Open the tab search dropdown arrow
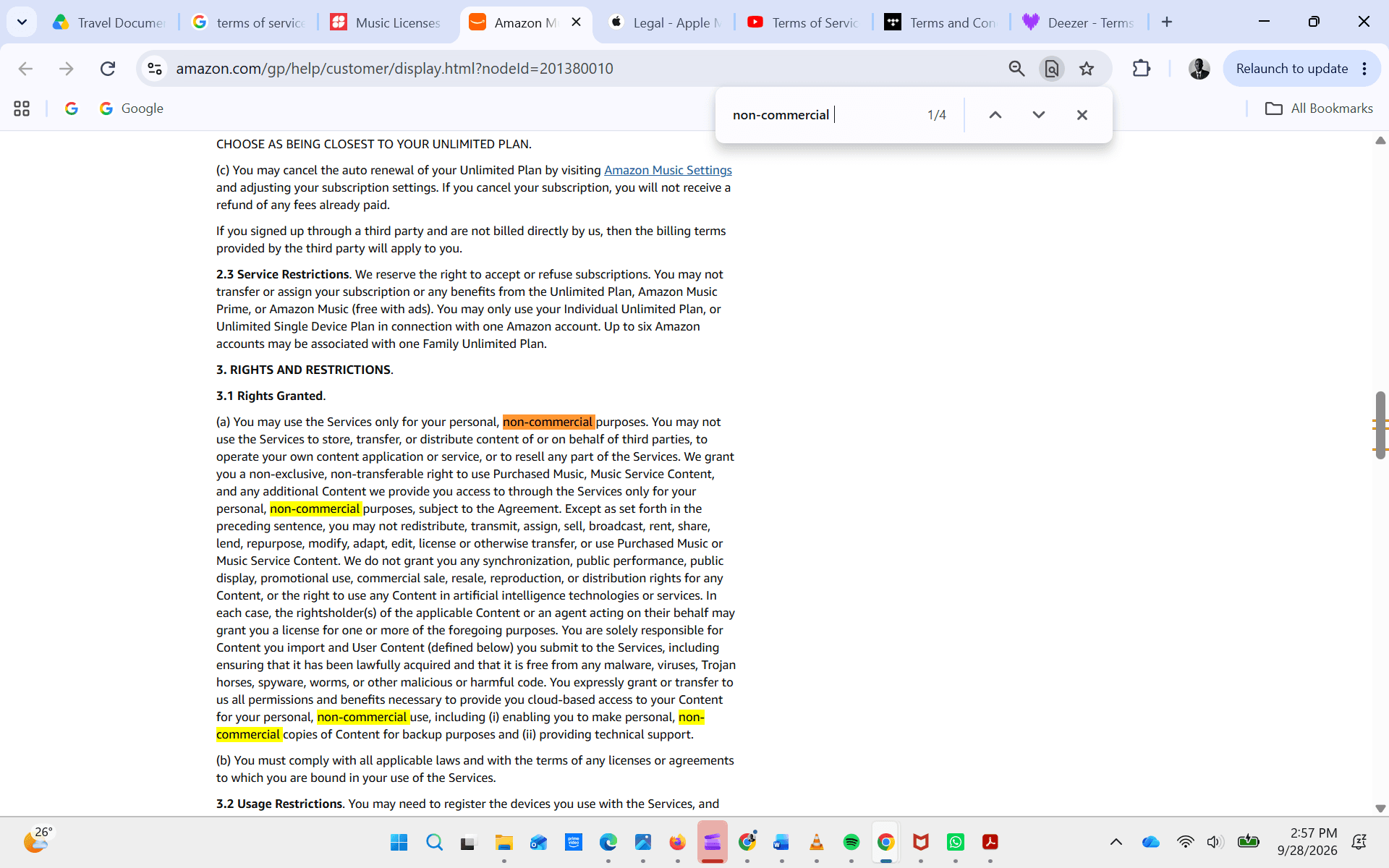This screenshot has height=868, width=1389. click(22, 22)
